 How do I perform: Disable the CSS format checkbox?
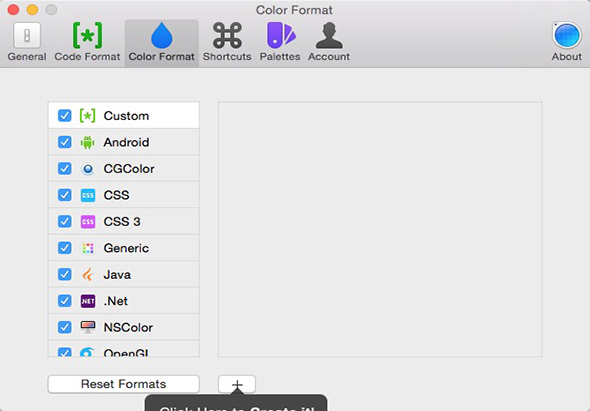[65, 195]
